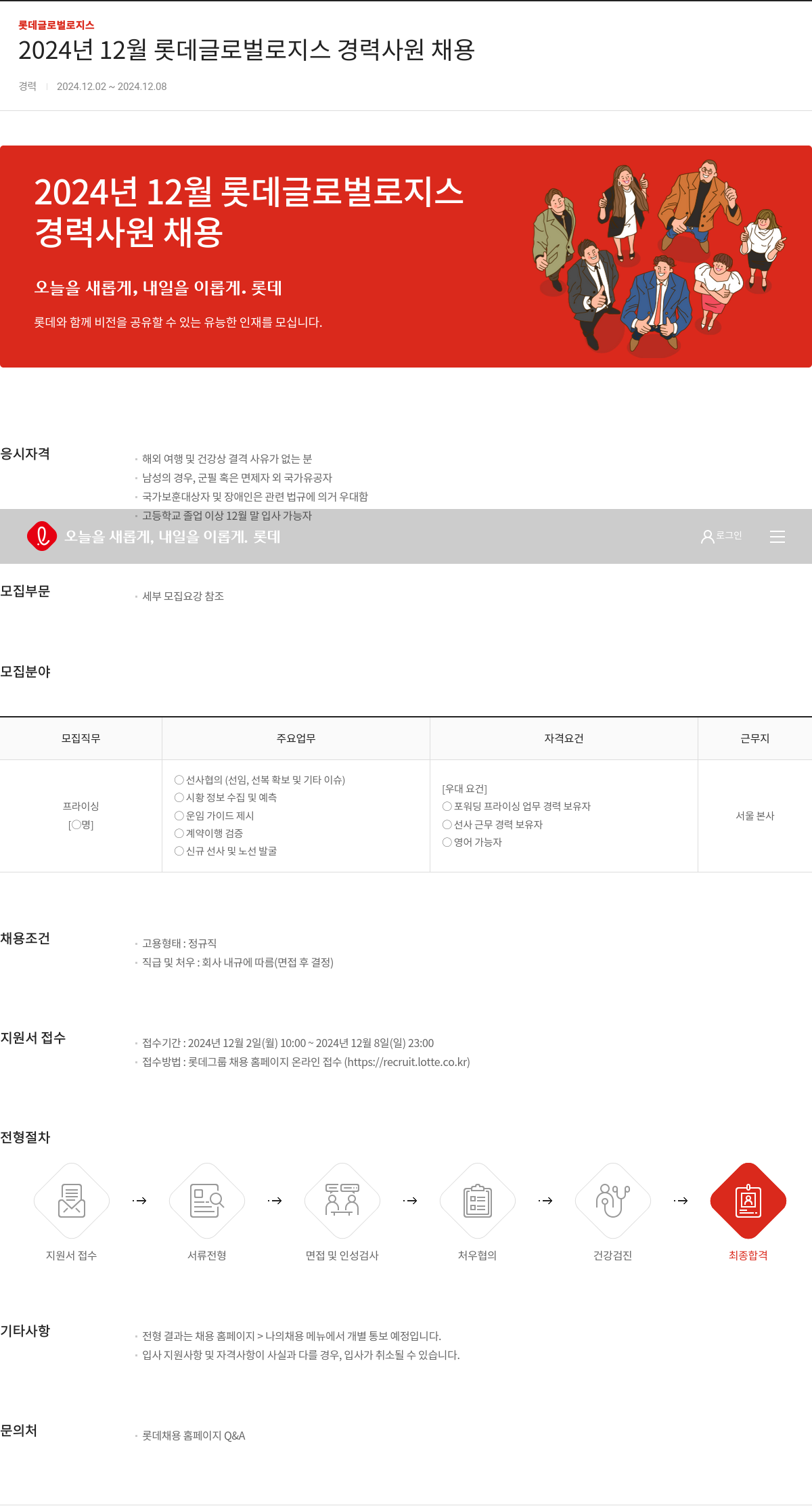Screen dimensions: 812x1506
Task: Click the 자격요건 table header
Action: pyautogui.click(x=564, y=738)
